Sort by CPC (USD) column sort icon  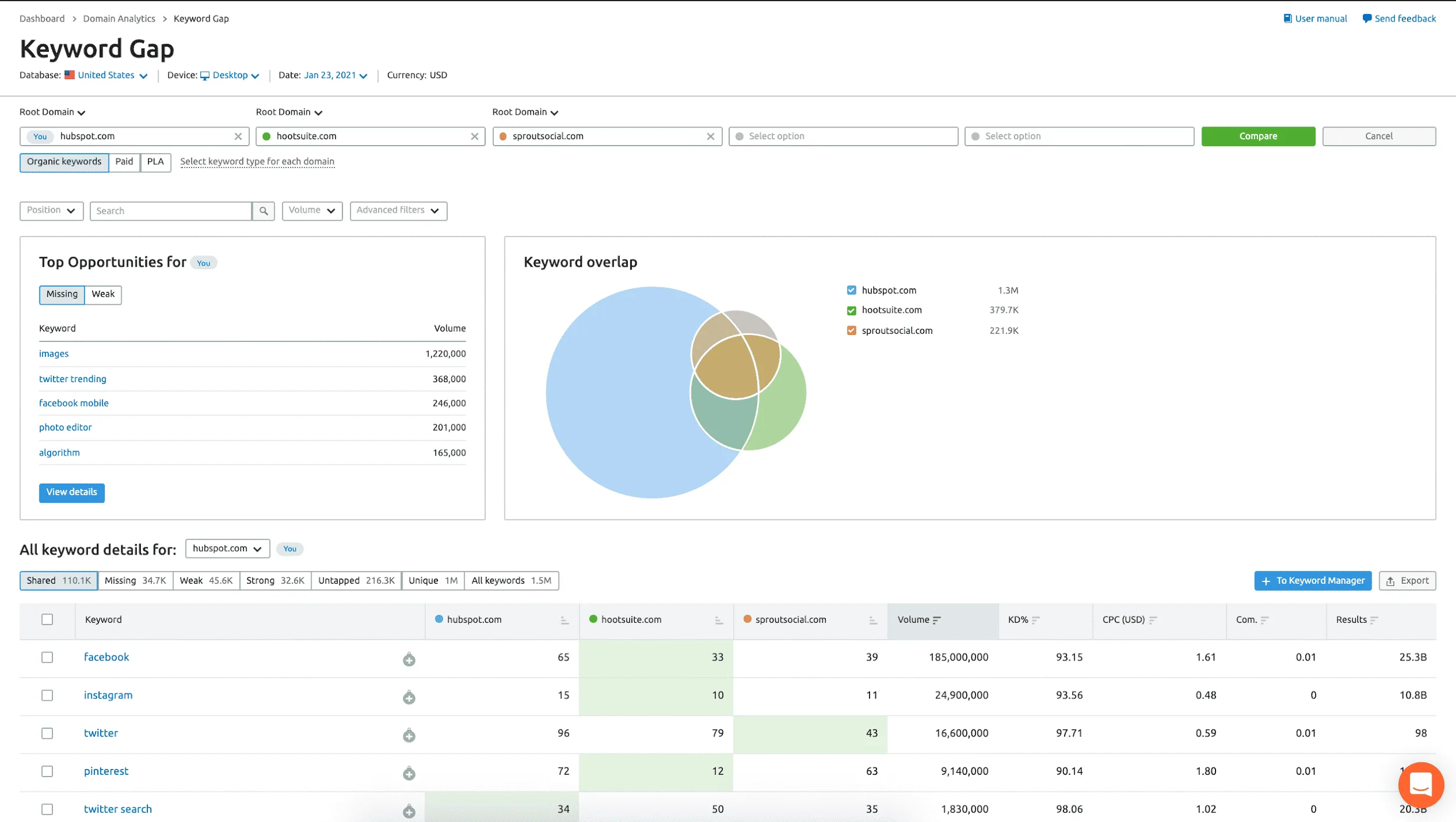pyautogui.click(x=1153, y=620)
